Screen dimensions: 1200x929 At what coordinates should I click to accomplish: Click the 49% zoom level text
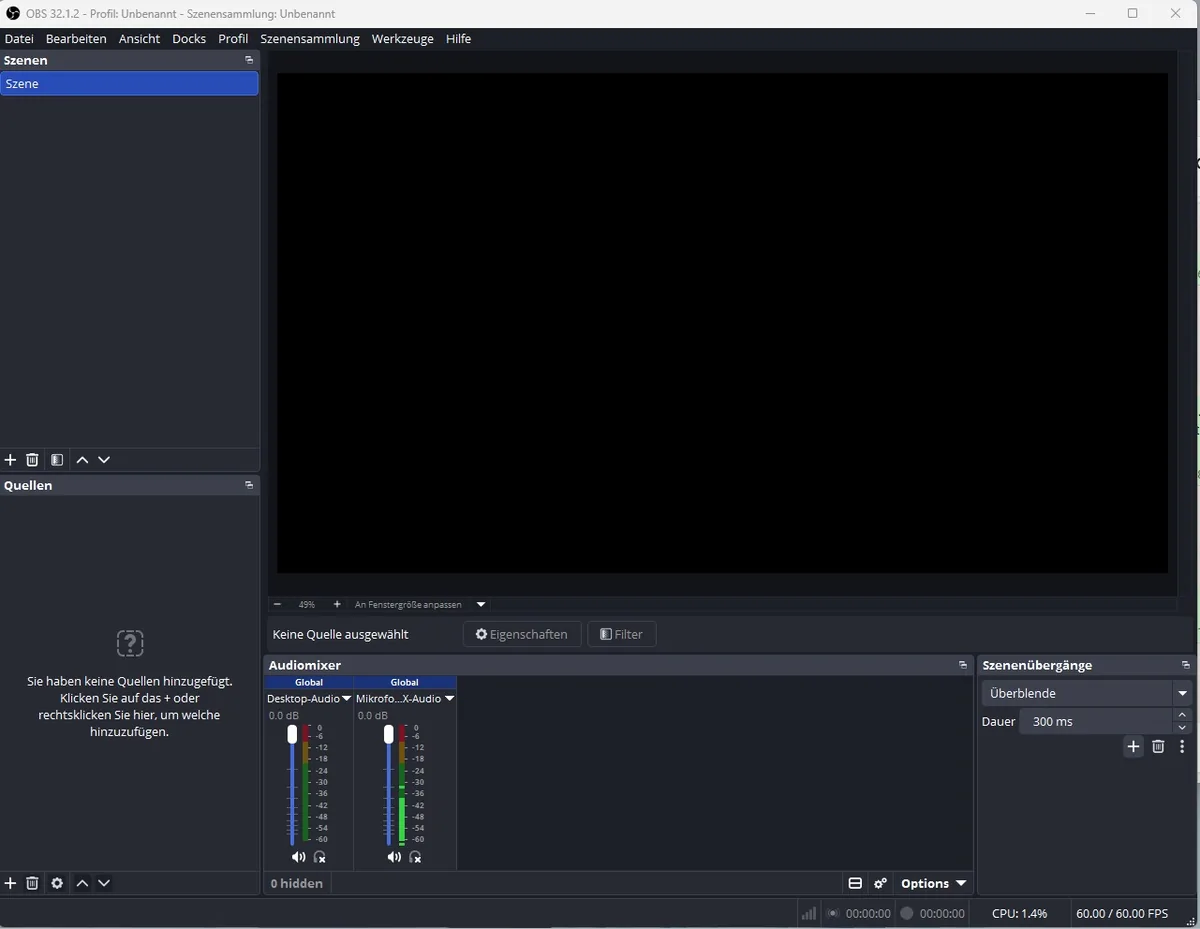307,604
